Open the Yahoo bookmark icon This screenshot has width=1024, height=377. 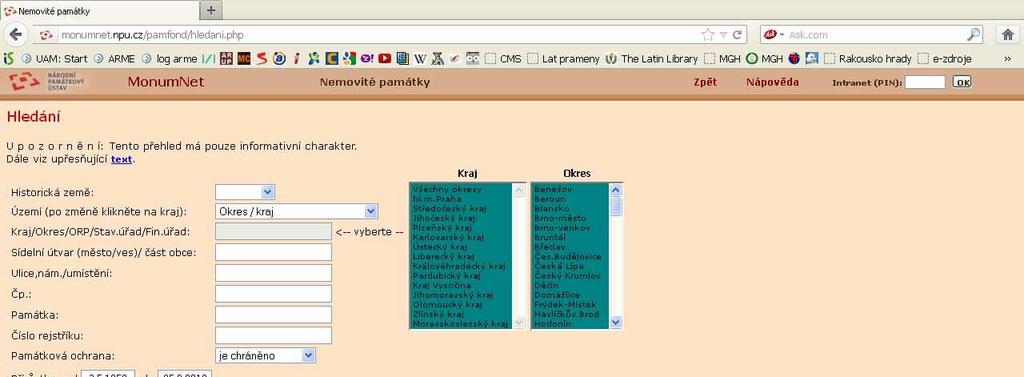367,58
